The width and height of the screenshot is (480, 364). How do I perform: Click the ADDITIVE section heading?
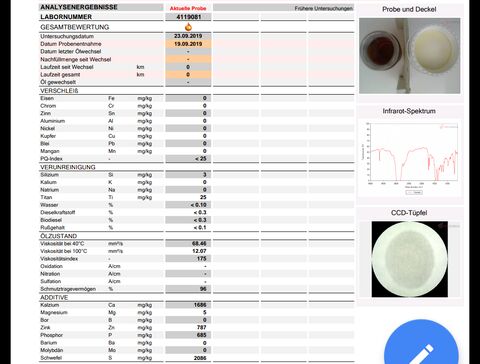(54, 297)
